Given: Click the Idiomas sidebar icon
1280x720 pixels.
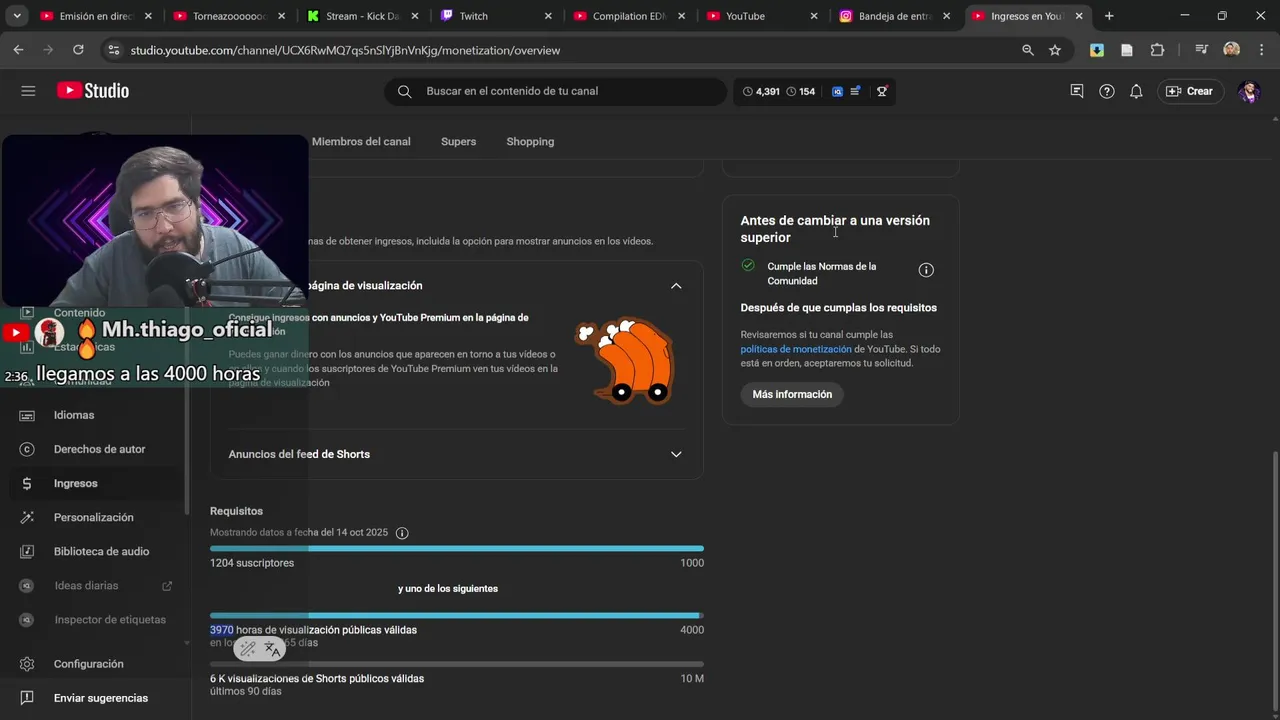Looking at the screenshot, I should click(27, 415).
